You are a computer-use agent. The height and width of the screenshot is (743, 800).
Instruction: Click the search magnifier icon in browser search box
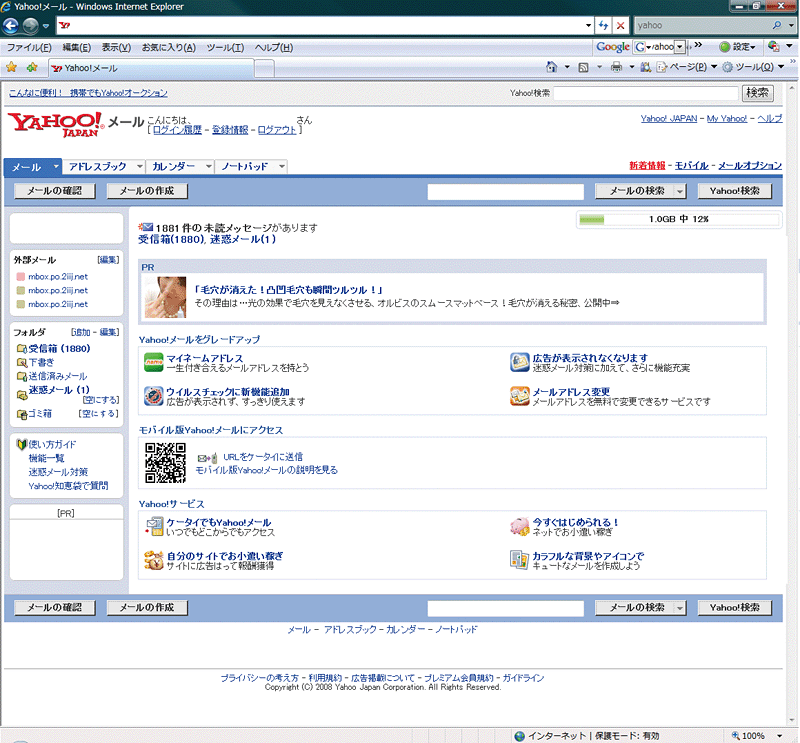[777, 24]
